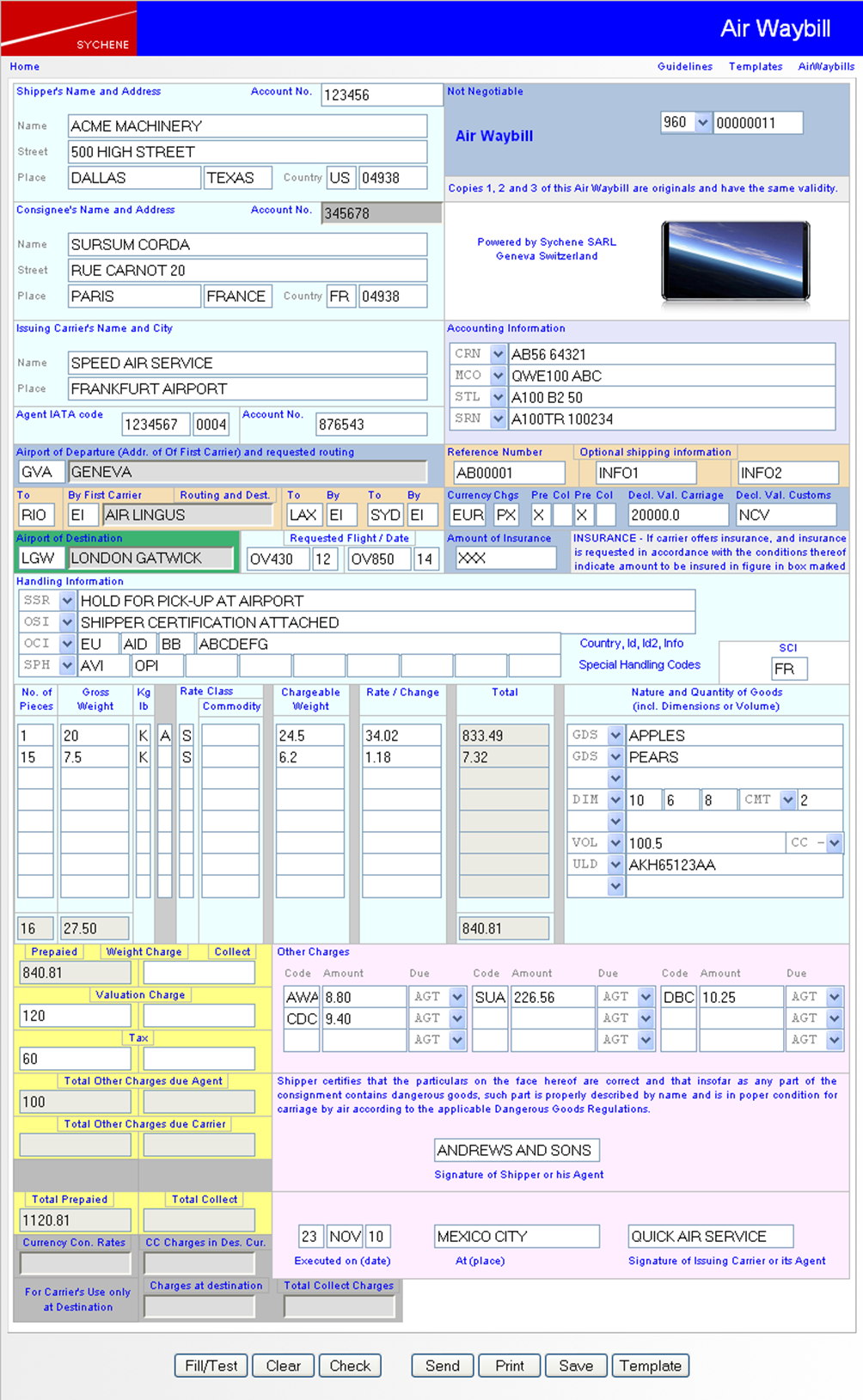Click the execution month NOV field

[346, 1236]
